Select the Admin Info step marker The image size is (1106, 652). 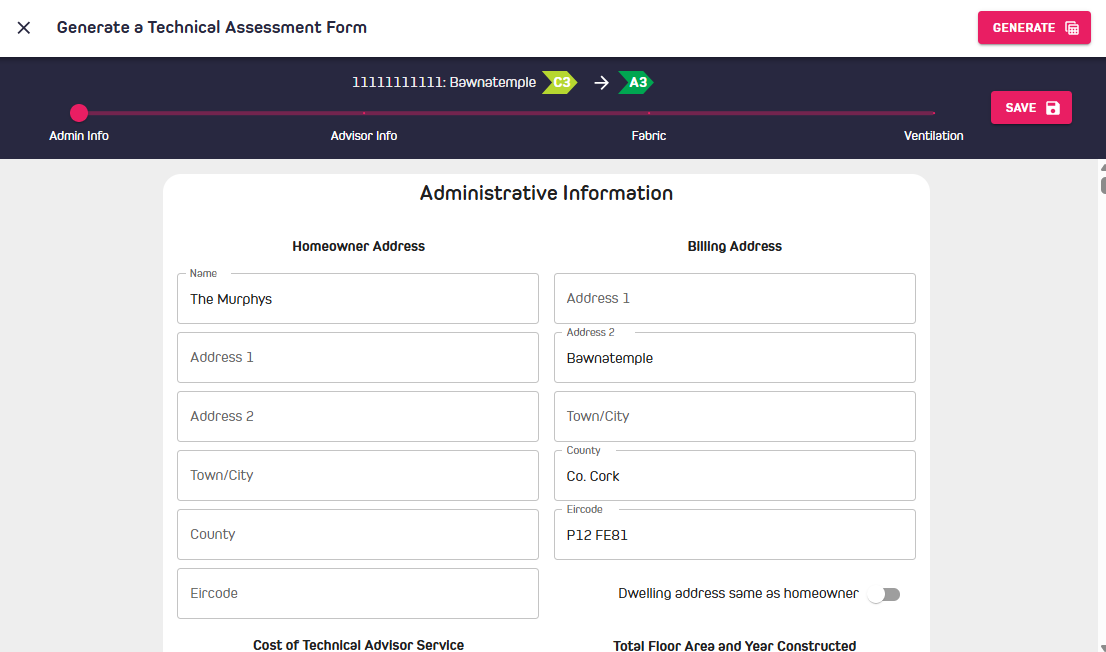tap(79, 113)
